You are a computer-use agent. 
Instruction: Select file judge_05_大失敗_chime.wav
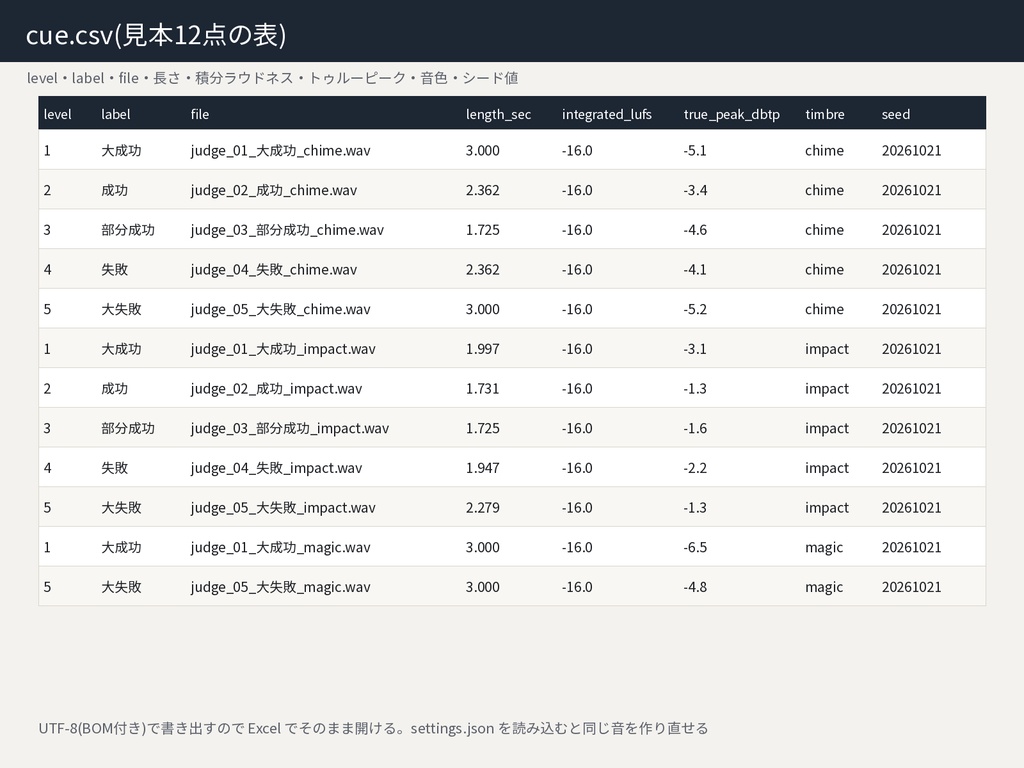pos(280,310)
